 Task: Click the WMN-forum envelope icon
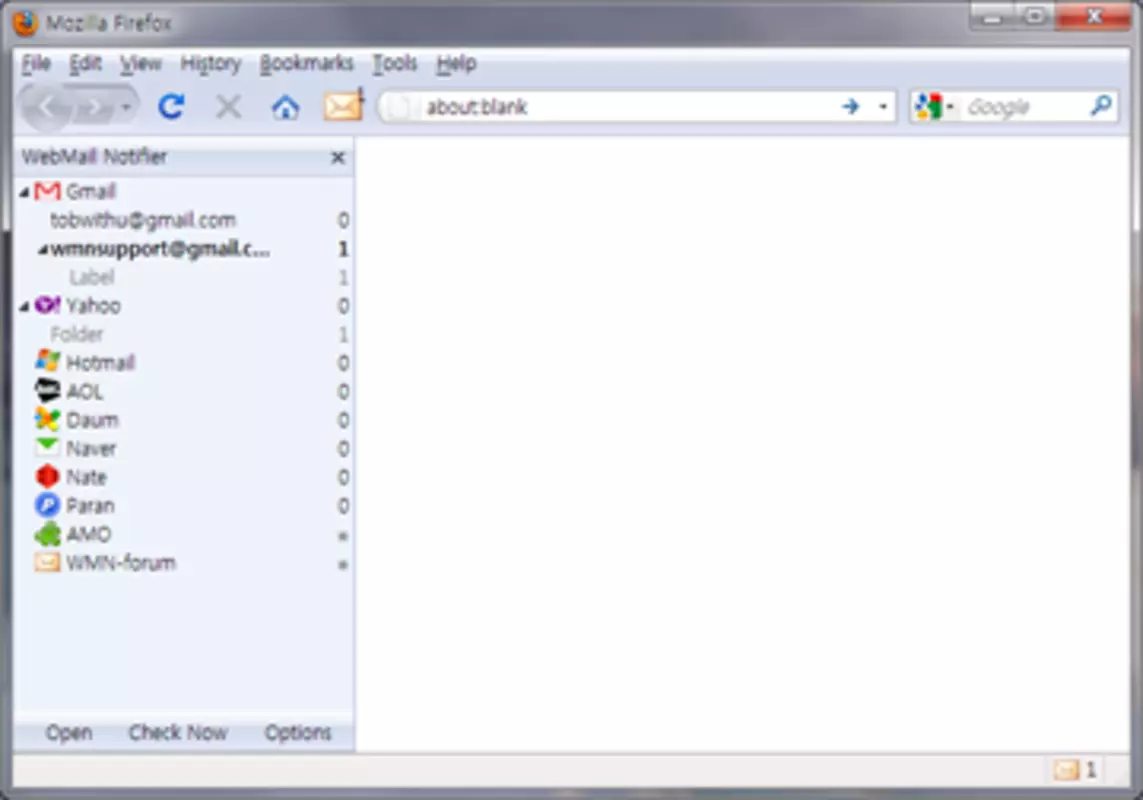[x=47, y=562]
